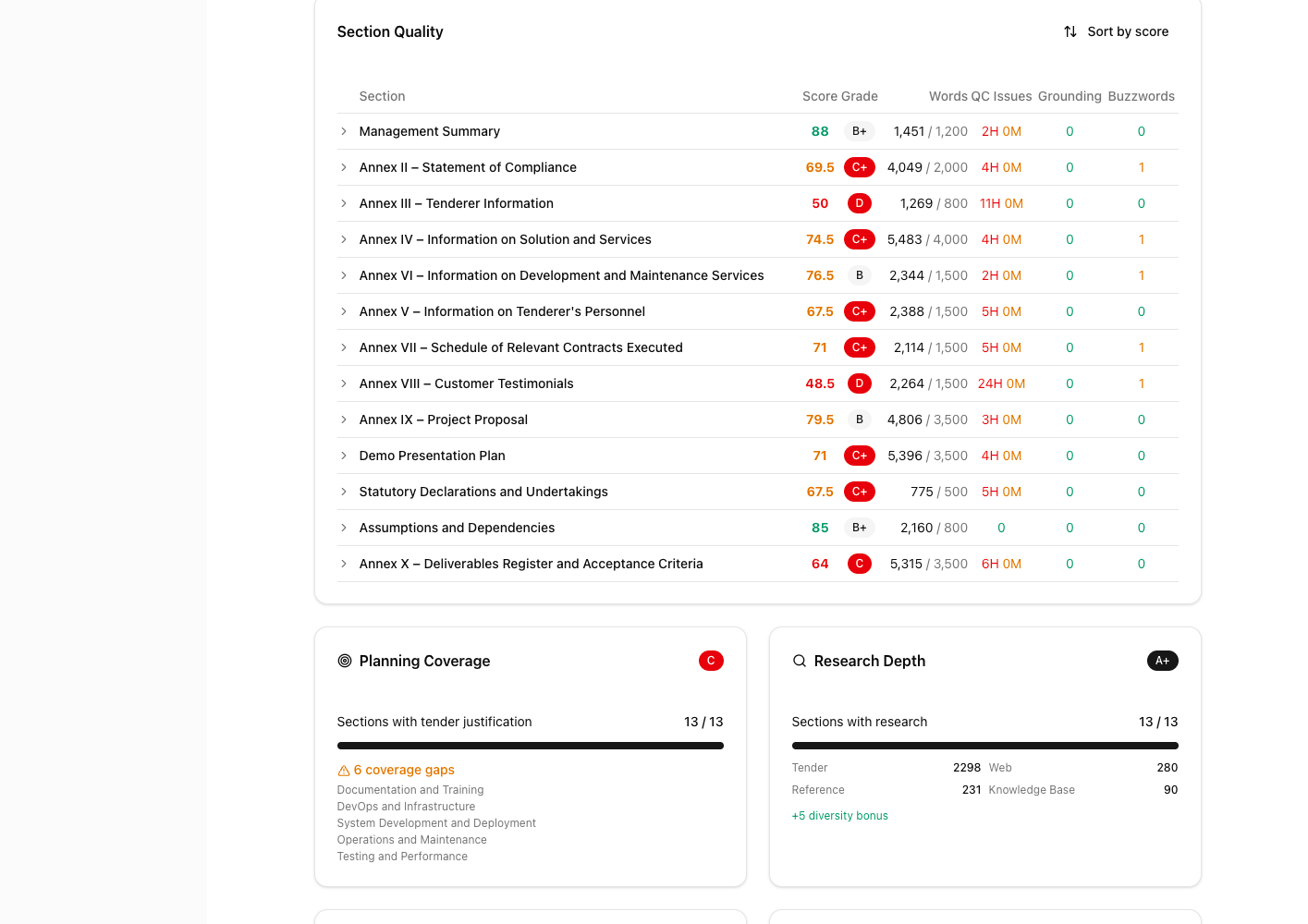Image resolution: width=1308 pixels, height=924 pixels.
Task: Click the sort arrows icon
Action: tap(1070, 31)
